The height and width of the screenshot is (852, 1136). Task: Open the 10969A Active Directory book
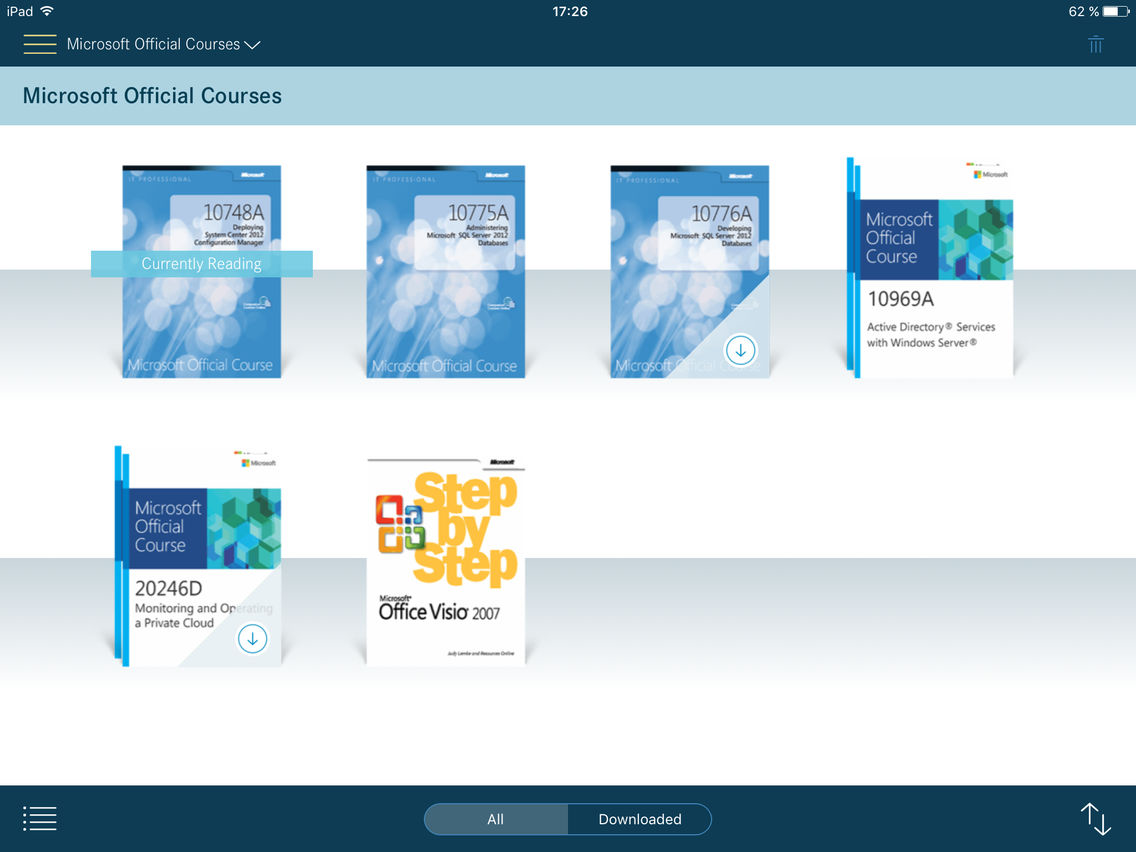(x=930, y=268)
